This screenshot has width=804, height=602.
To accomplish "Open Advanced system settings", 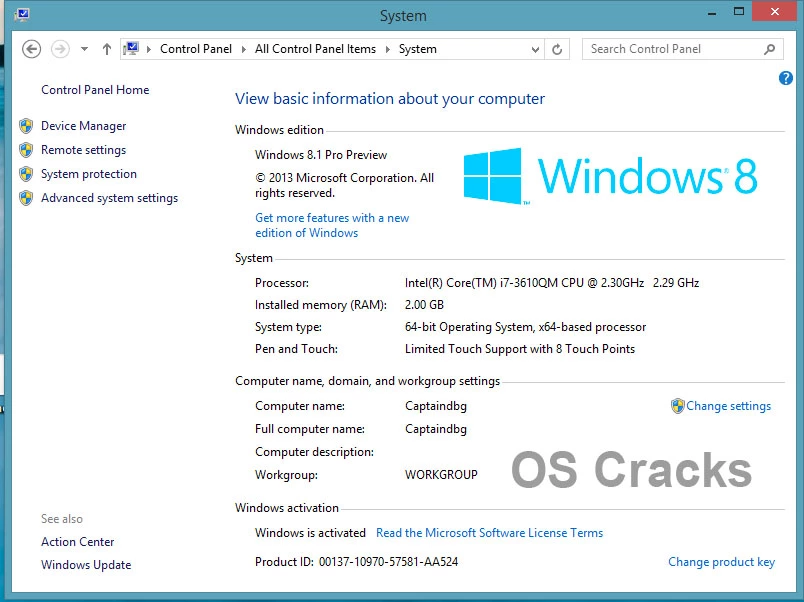I will (x=109, y=198).
